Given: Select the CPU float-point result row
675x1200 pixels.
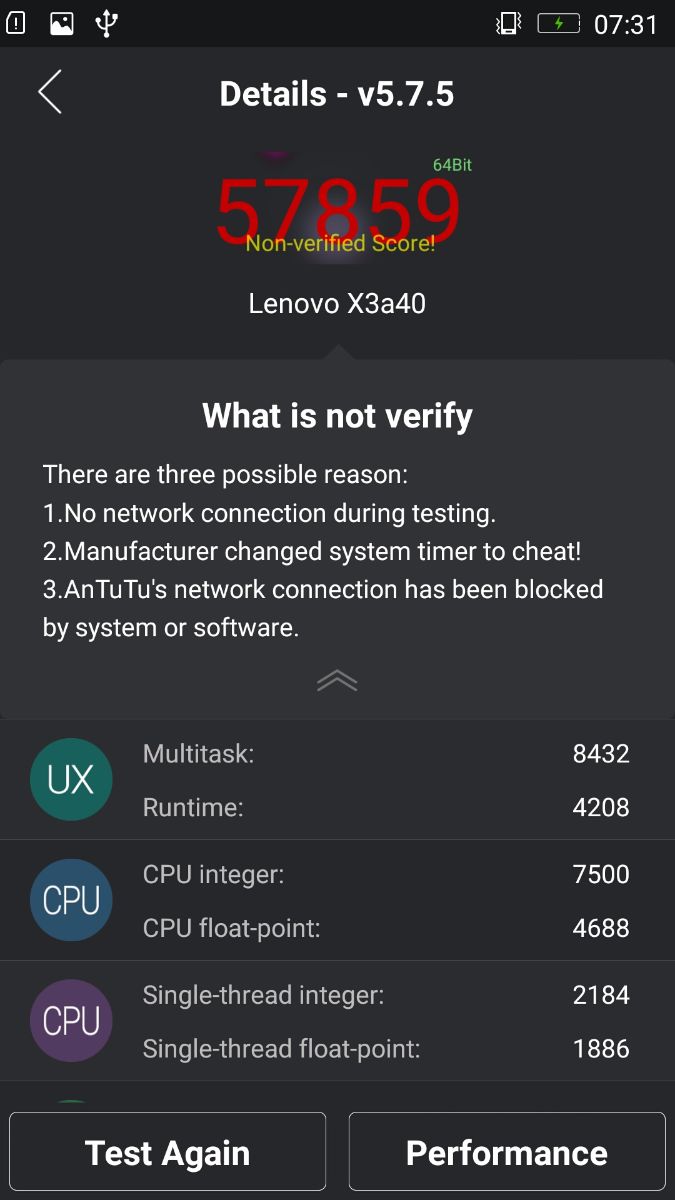Looking at the screenshot, I should [x=386, y=928].
